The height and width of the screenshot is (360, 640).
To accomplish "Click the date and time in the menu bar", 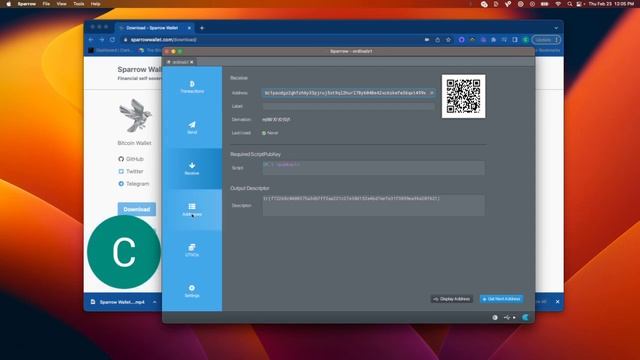I will click(x=611, y=4).
